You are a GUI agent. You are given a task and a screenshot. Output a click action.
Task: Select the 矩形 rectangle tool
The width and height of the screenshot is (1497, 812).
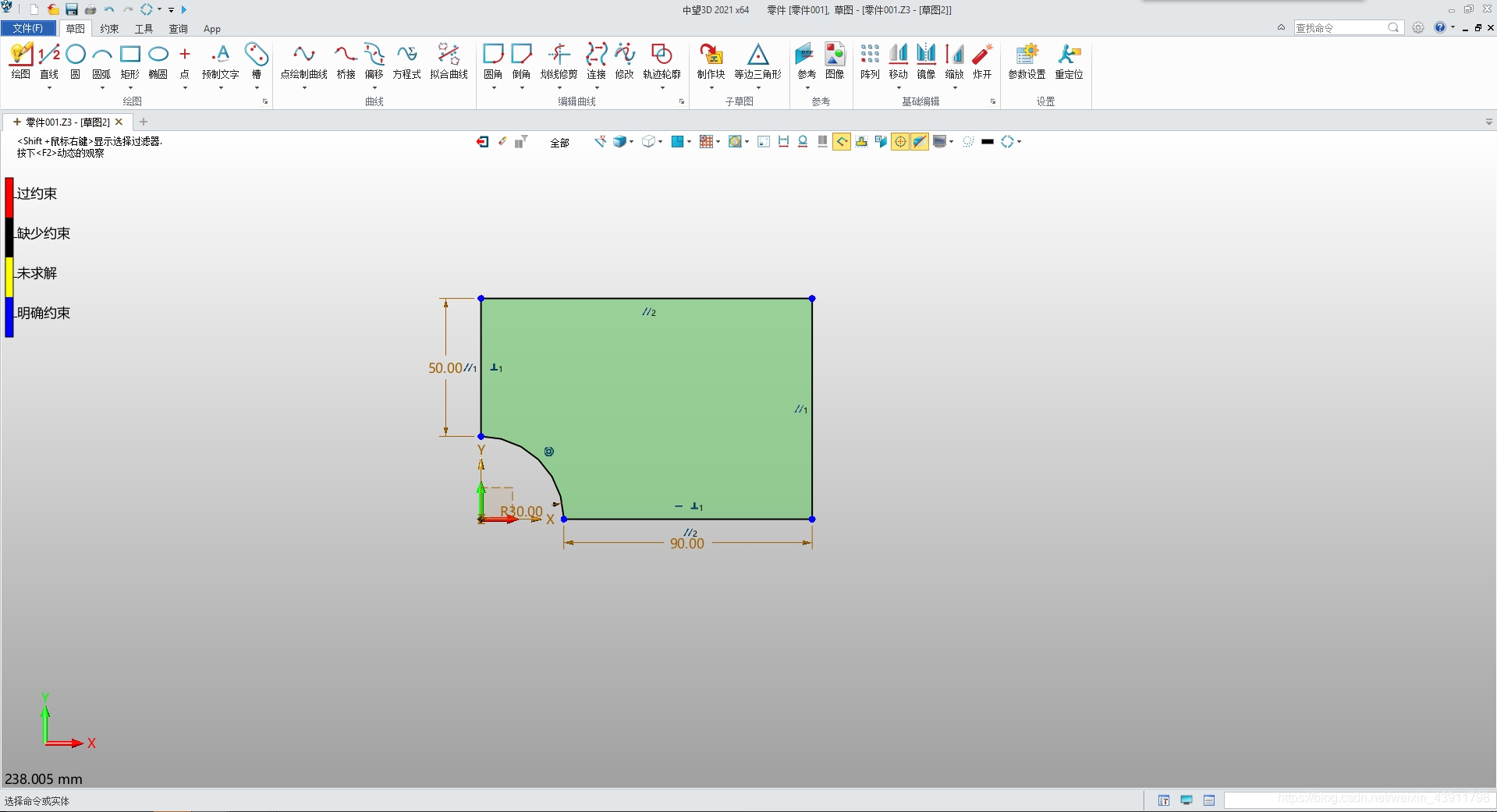(130, 61)
